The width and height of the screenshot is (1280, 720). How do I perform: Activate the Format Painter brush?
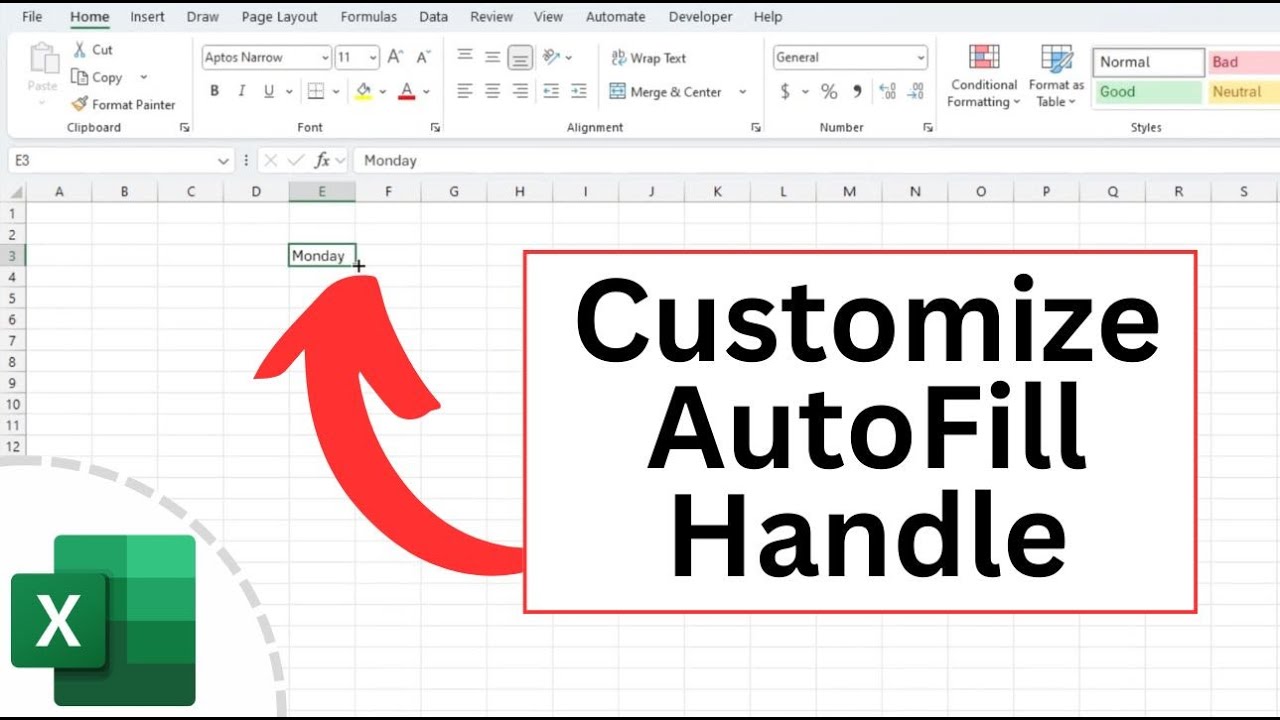[80, 104]
